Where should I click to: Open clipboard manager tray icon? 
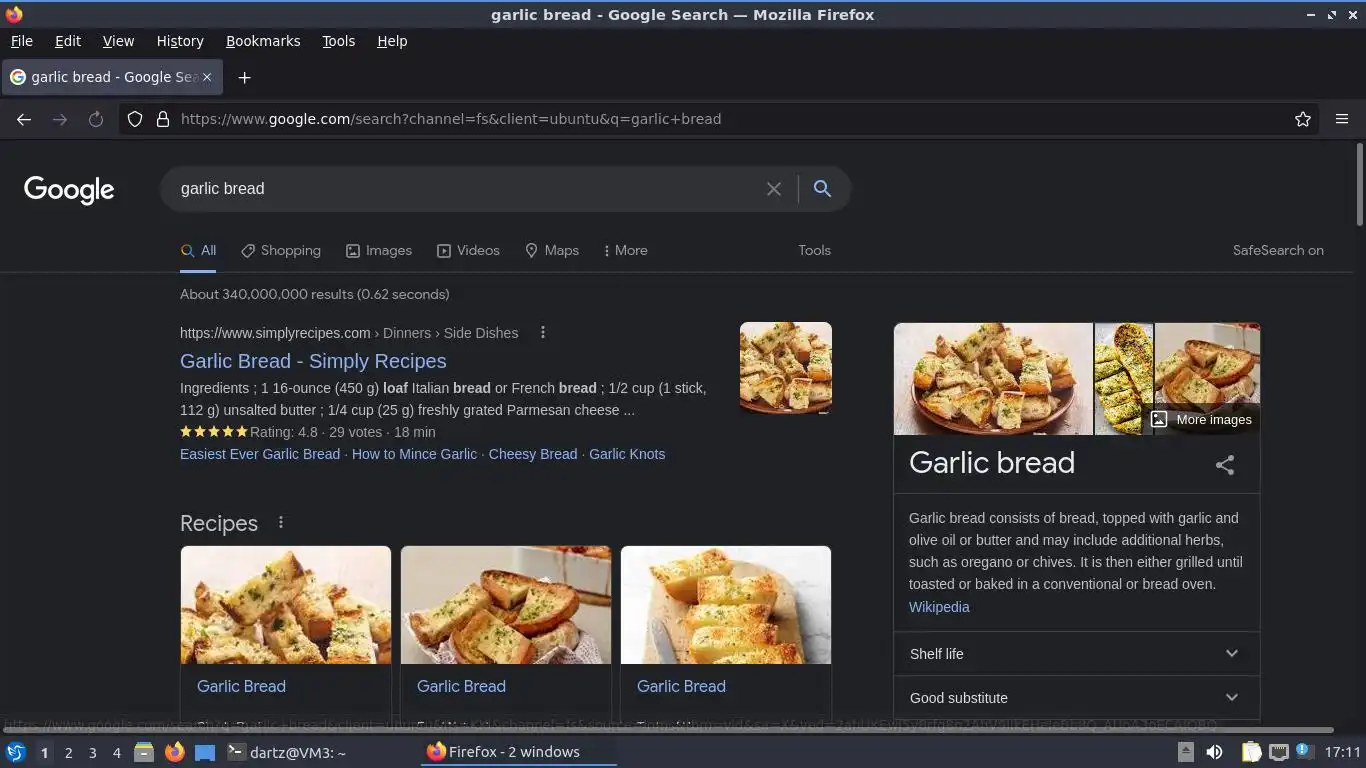pyautogui.click(x=1251, y=752)
